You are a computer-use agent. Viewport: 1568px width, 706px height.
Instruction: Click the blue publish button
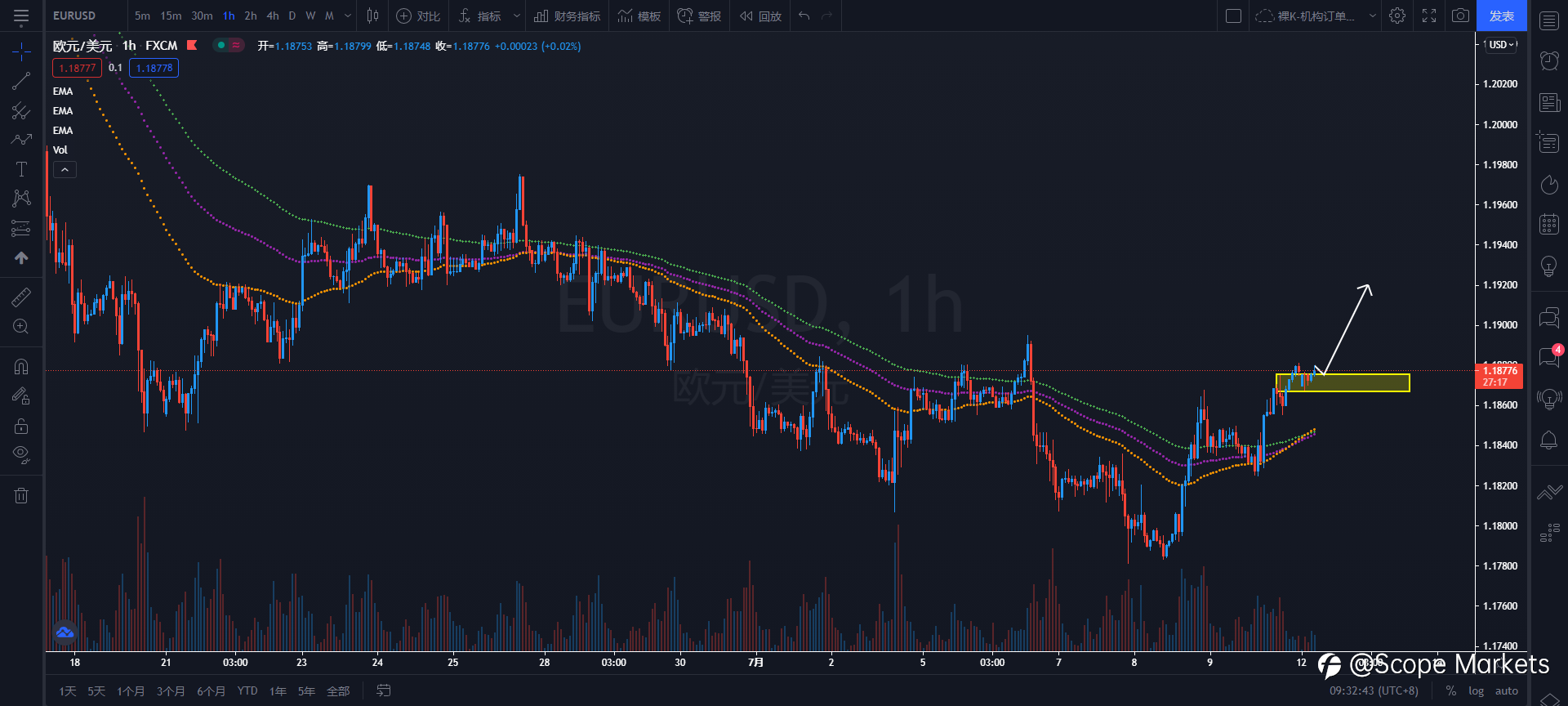click(x=1501, y=16)
